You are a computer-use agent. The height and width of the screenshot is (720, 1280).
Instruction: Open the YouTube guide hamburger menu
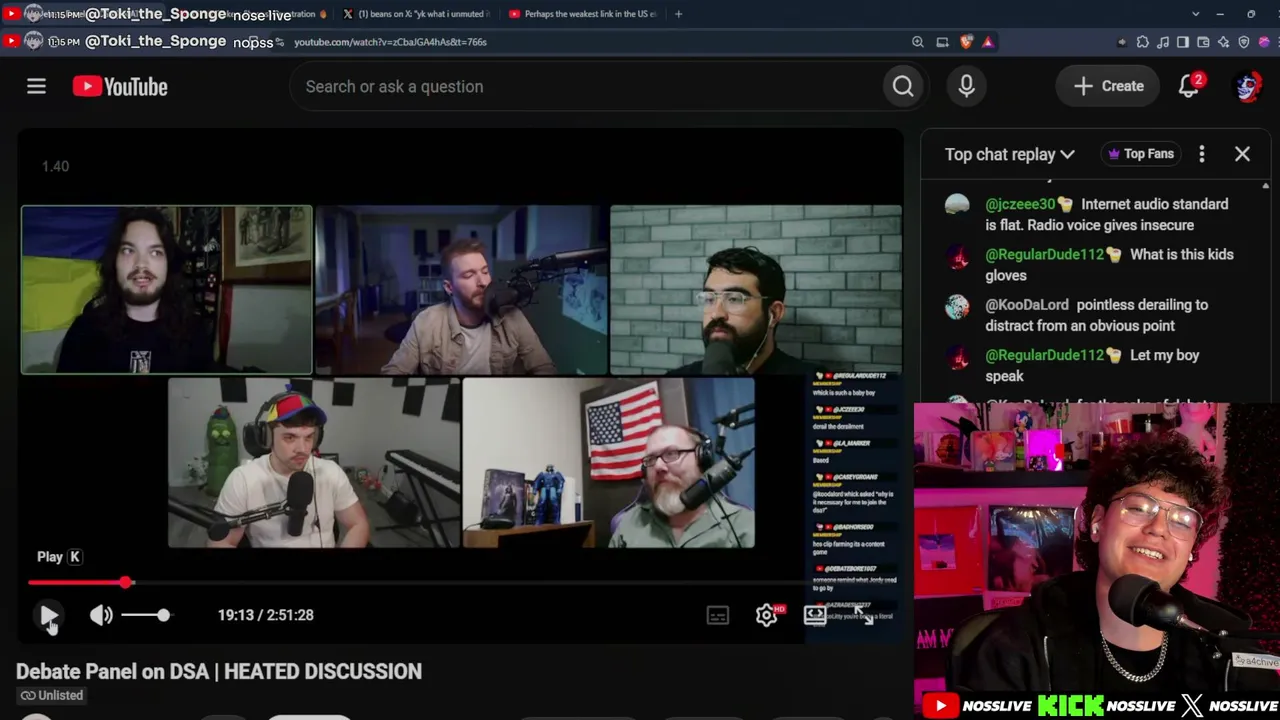click(x=36, y=87)
